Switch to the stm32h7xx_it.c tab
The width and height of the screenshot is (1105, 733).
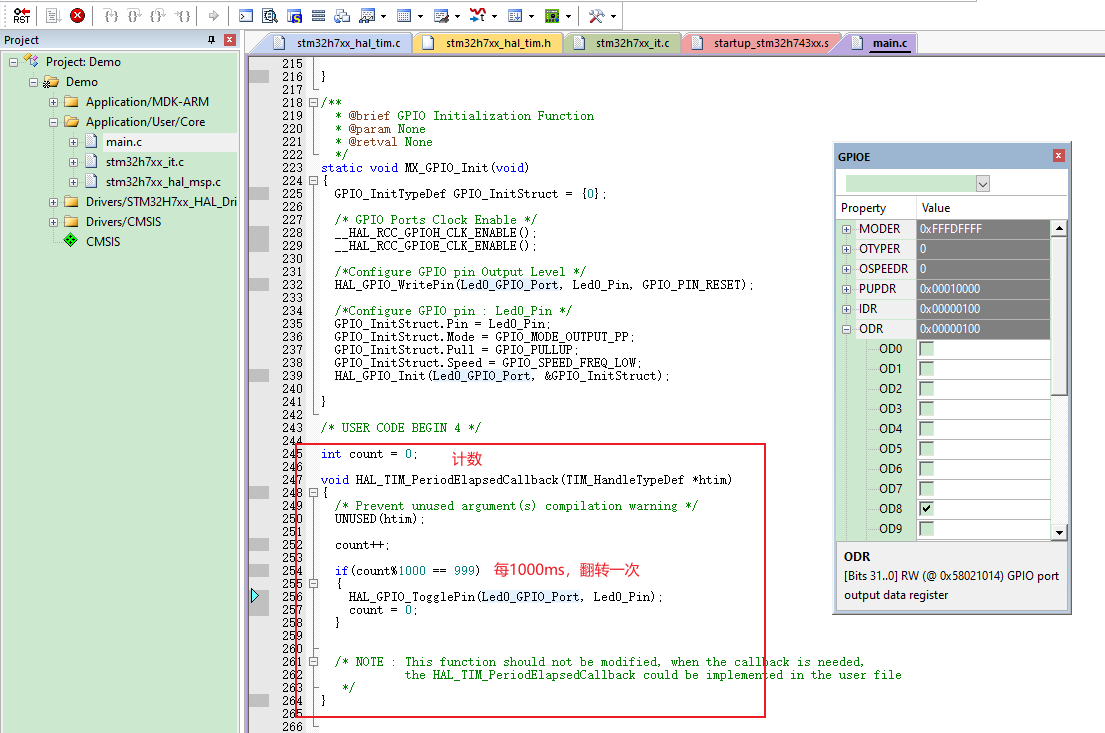623,43
